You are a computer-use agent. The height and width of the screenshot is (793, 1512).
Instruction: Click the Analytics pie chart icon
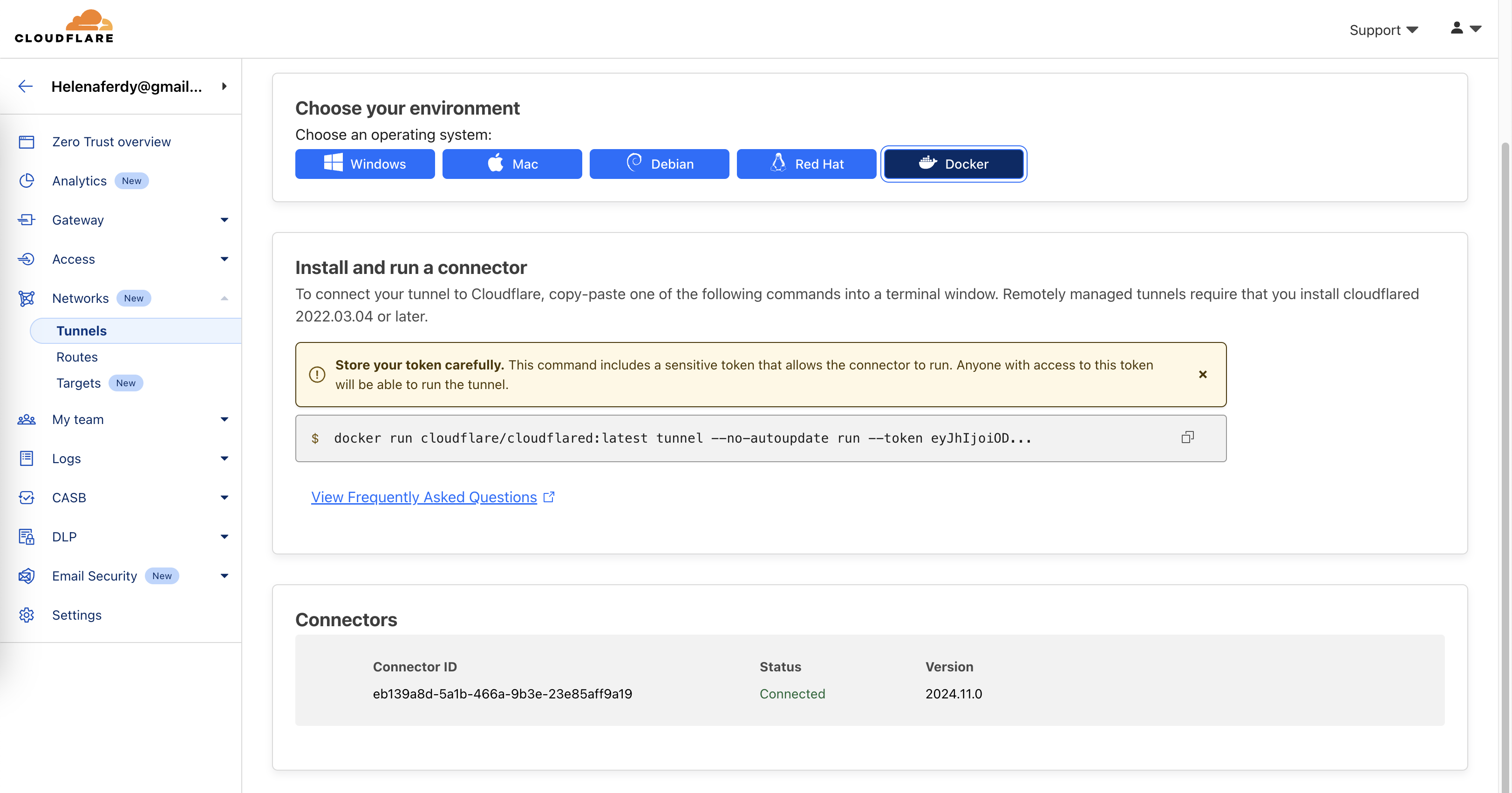tap(27, 181)
